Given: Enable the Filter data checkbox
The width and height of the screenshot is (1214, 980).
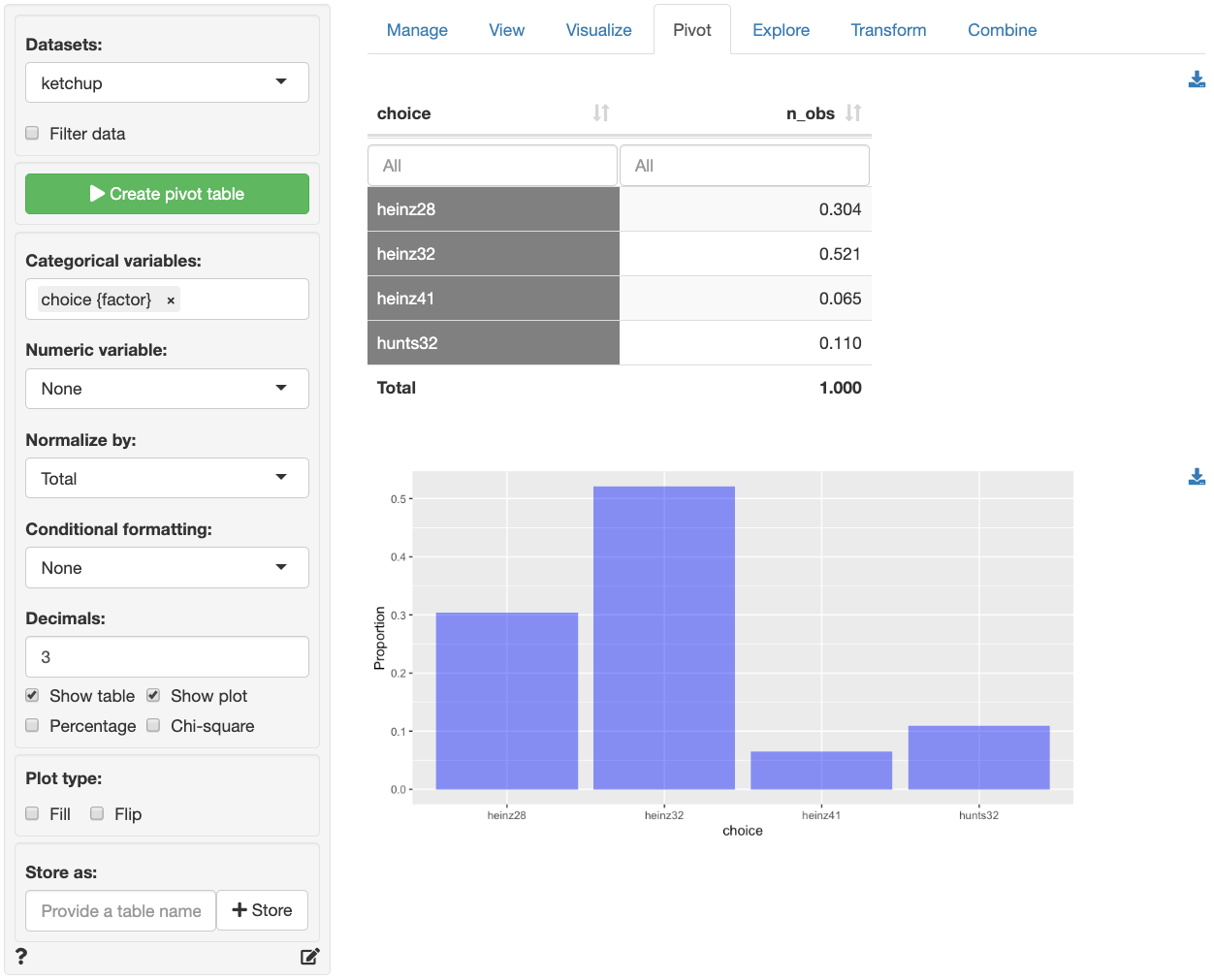Looking at the screenshot, I should tap(33, 134).
